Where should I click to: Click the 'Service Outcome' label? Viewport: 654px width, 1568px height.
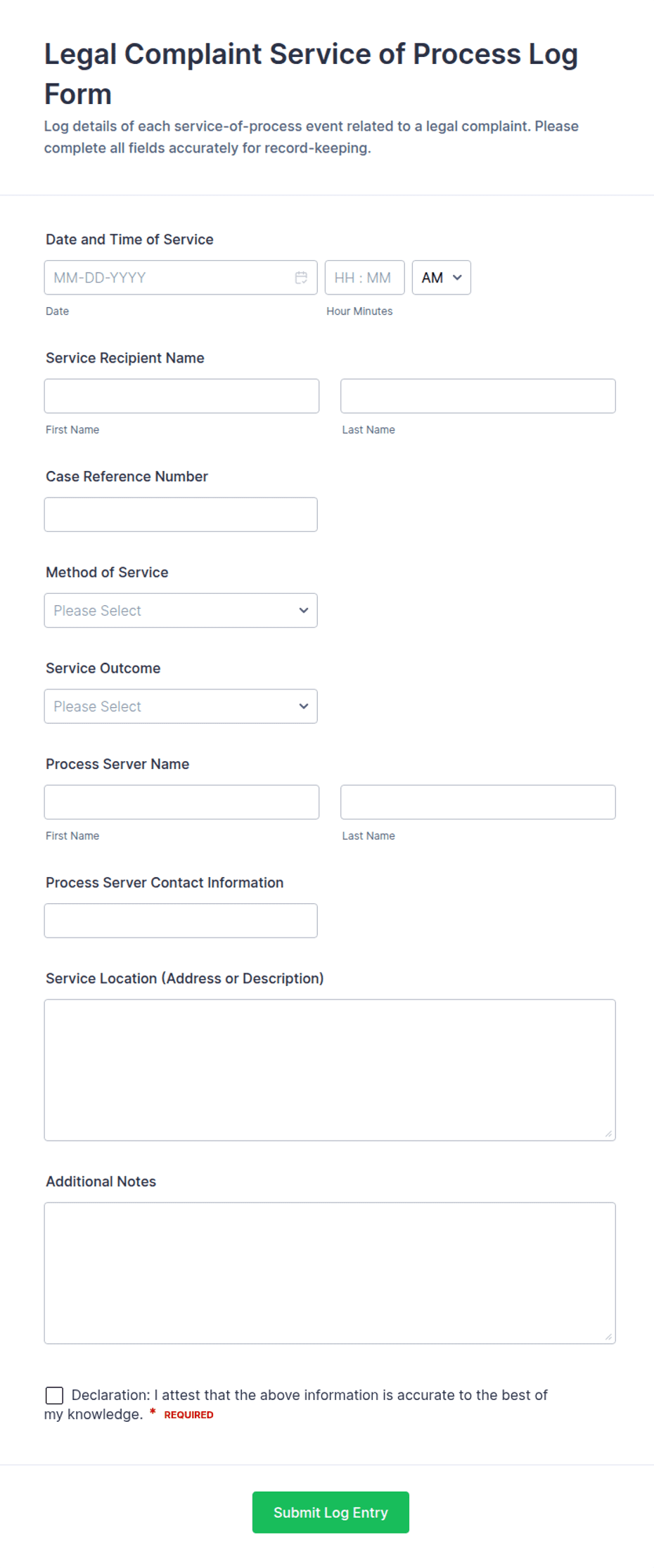[103, 668]
